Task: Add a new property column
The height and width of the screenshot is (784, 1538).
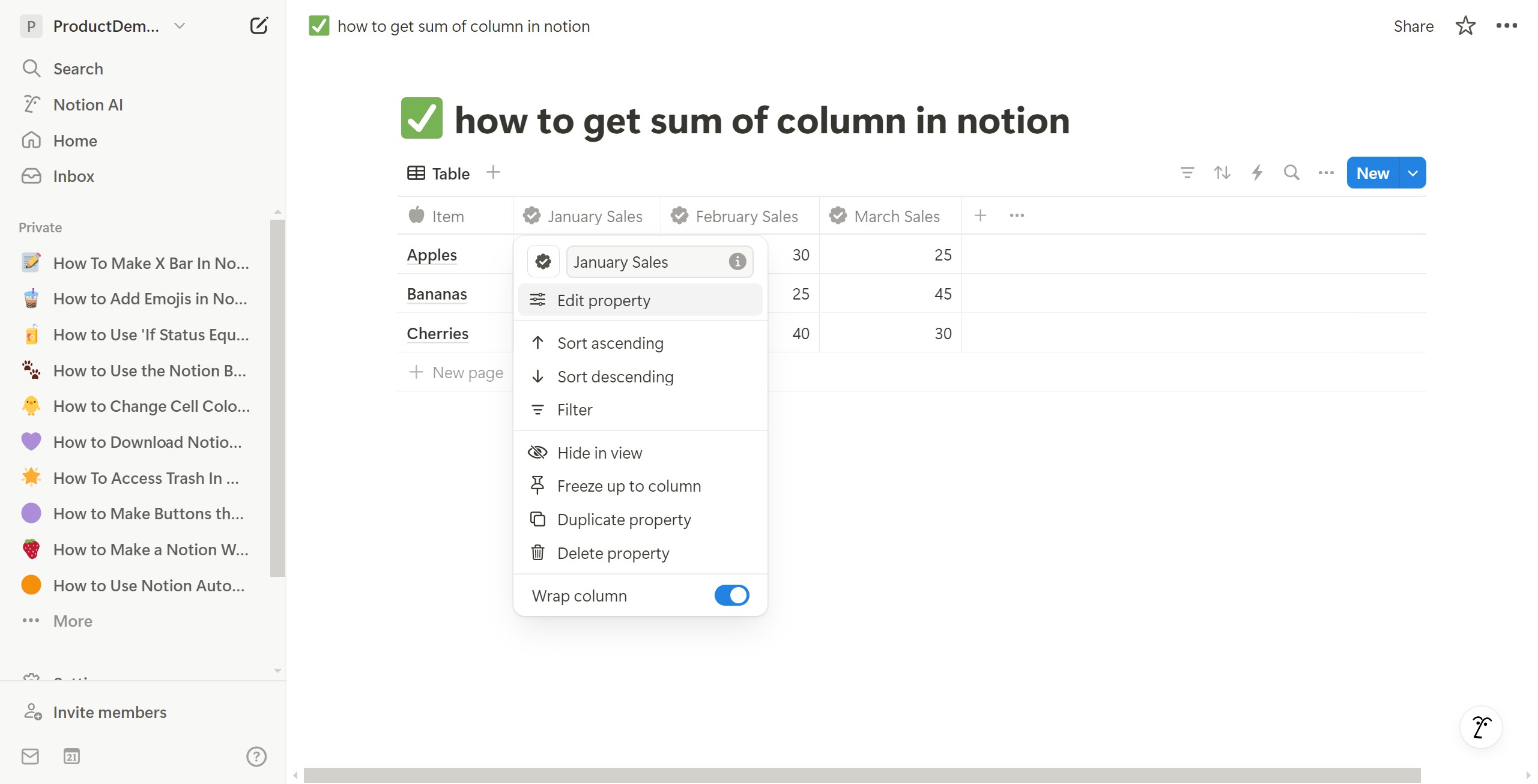Action: click(980, 216)
